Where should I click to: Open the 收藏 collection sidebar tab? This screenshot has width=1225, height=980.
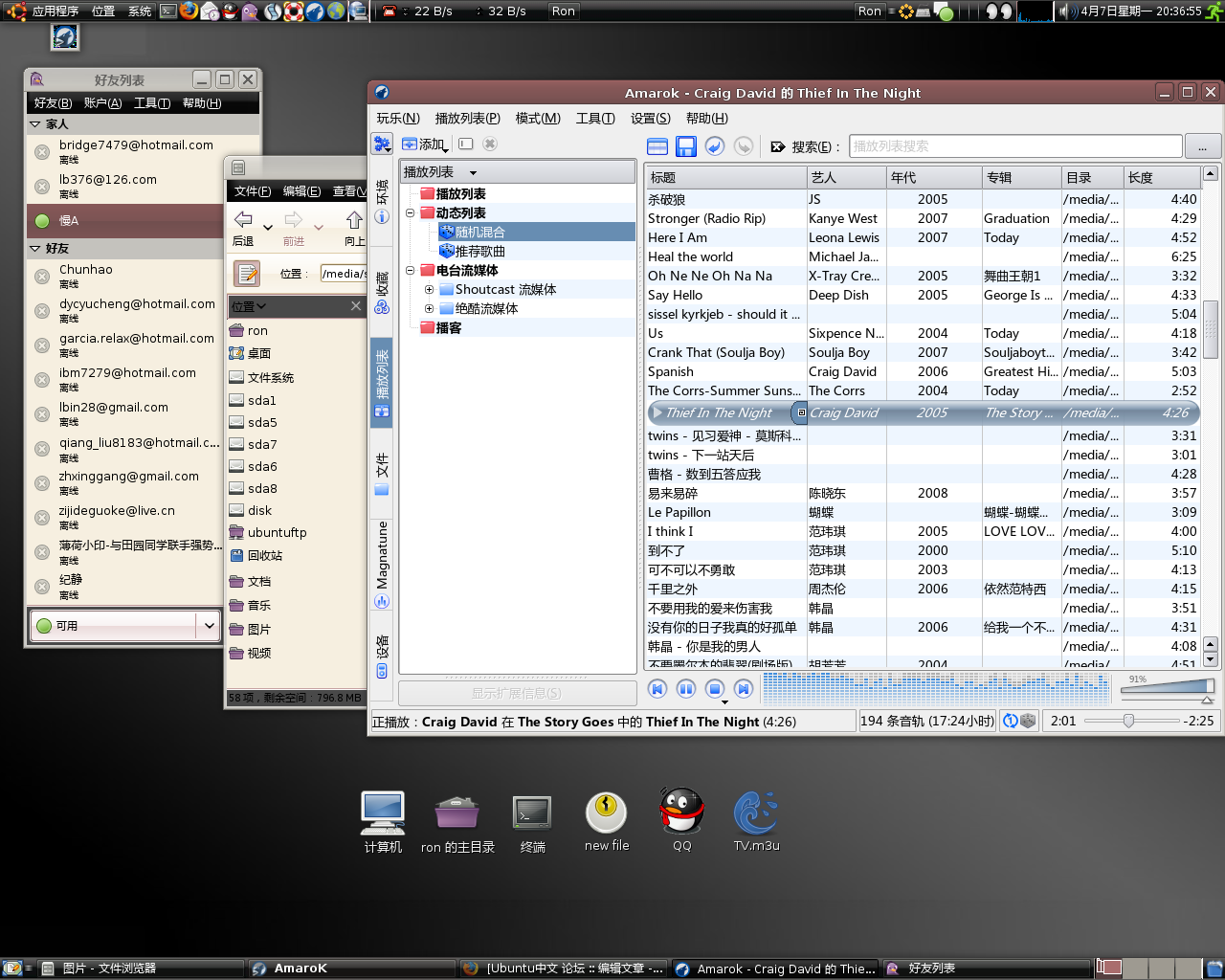point(382,292)
